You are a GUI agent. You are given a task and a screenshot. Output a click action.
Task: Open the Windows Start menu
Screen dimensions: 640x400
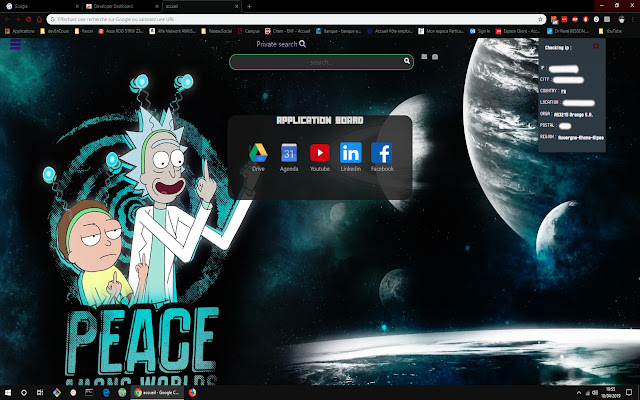point(7,393)
